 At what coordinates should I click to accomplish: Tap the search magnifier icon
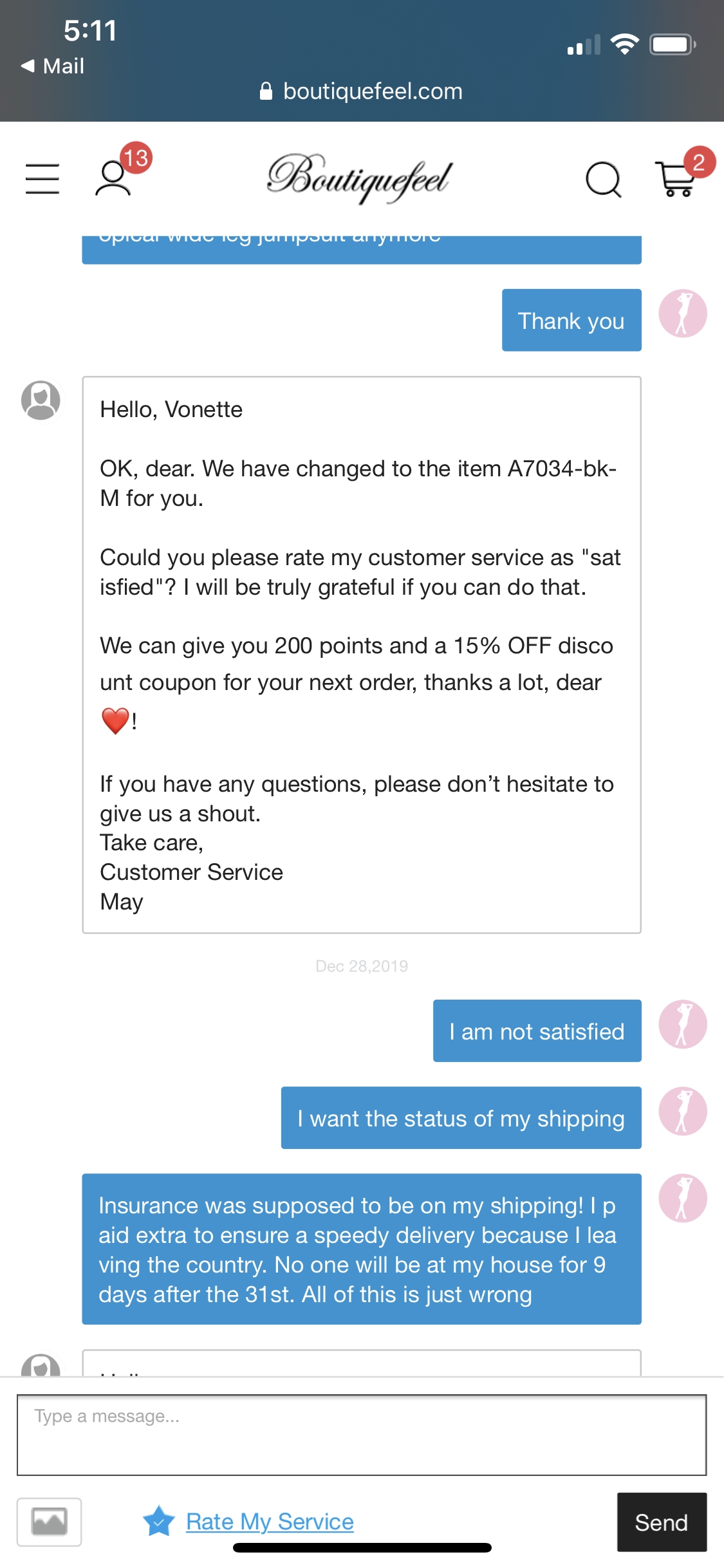coord(603,179)
